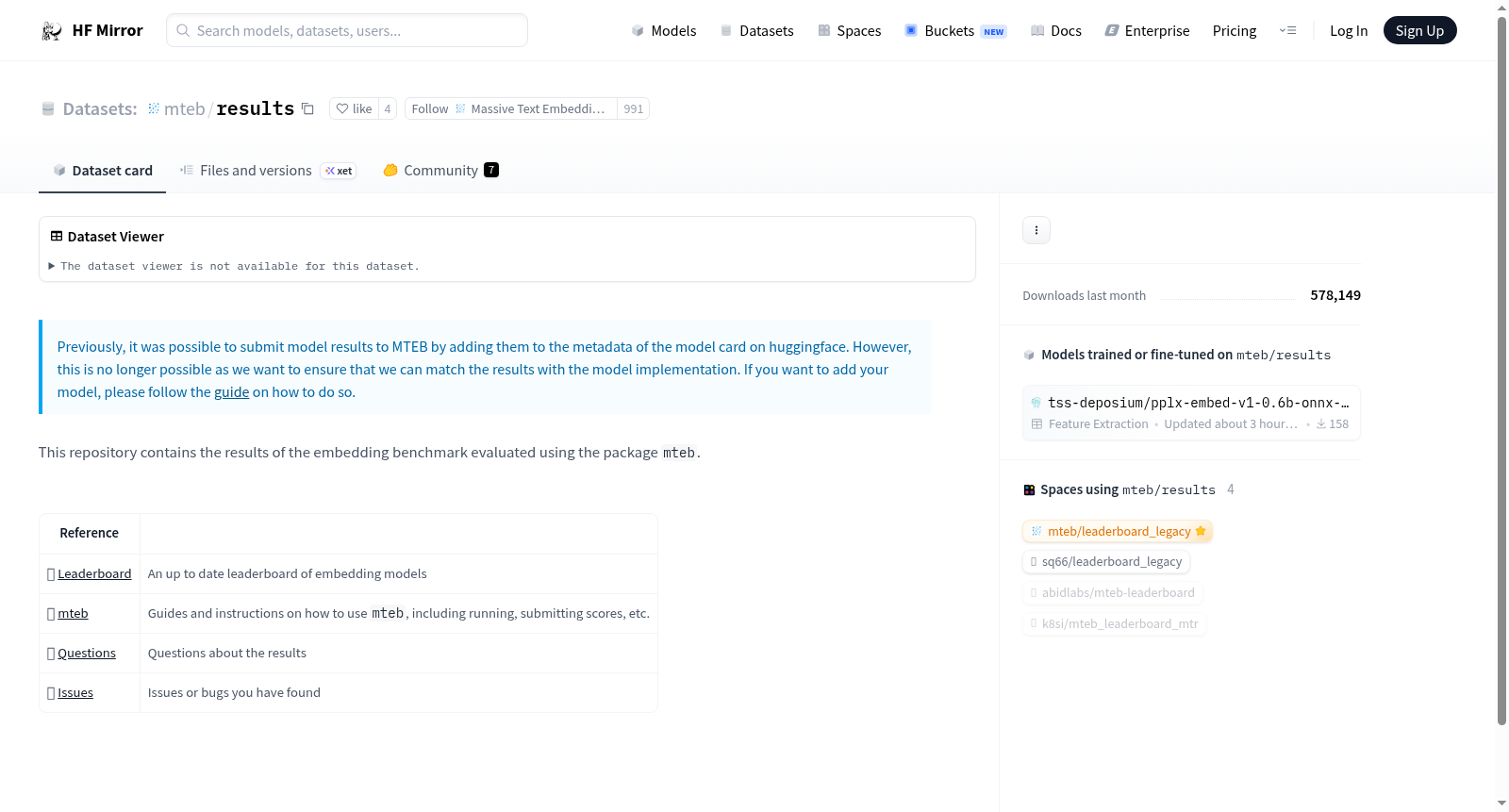
Task: Open the Enterprise nav item
Action: [1147, 30]
